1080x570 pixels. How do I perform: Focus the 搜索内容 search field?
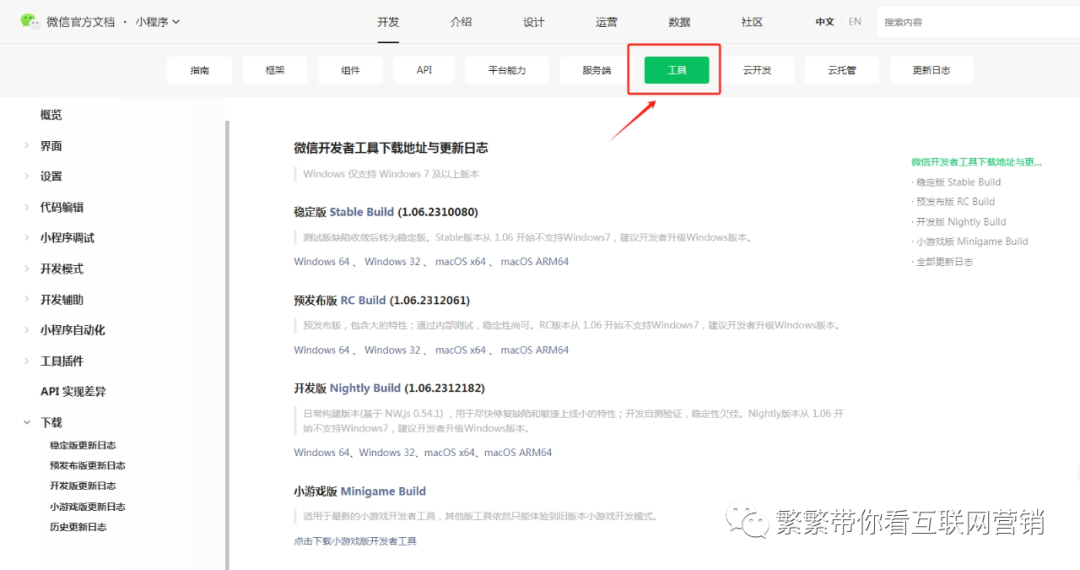978,22
